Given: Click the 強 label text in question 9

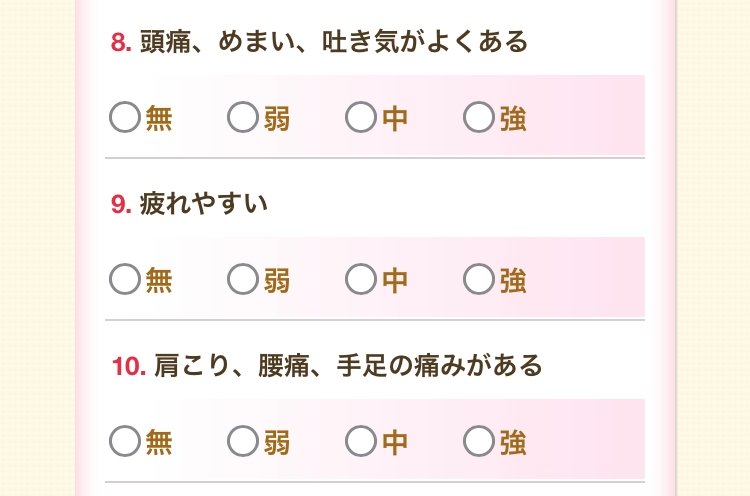Looking at the screenshot, I should (513, 281).
